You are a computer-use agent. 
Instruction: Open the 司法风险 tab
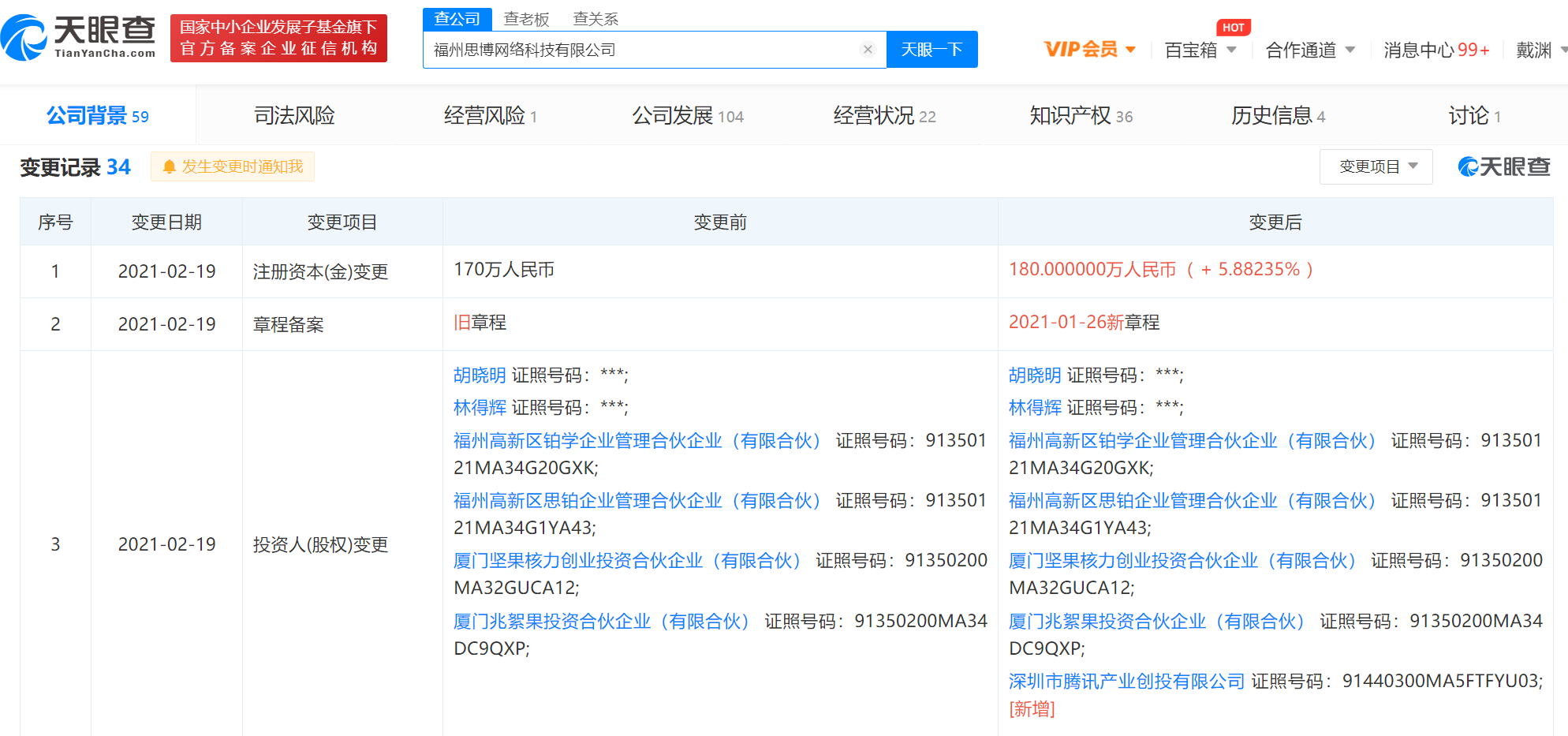tap(294, 116)
